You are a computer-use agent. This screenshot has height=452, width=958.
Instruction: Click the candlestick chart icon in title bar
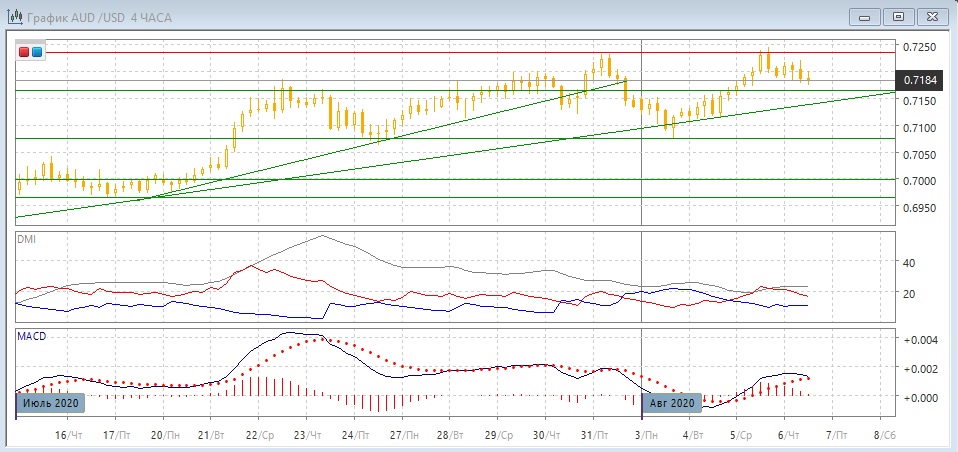click(13, 15)
